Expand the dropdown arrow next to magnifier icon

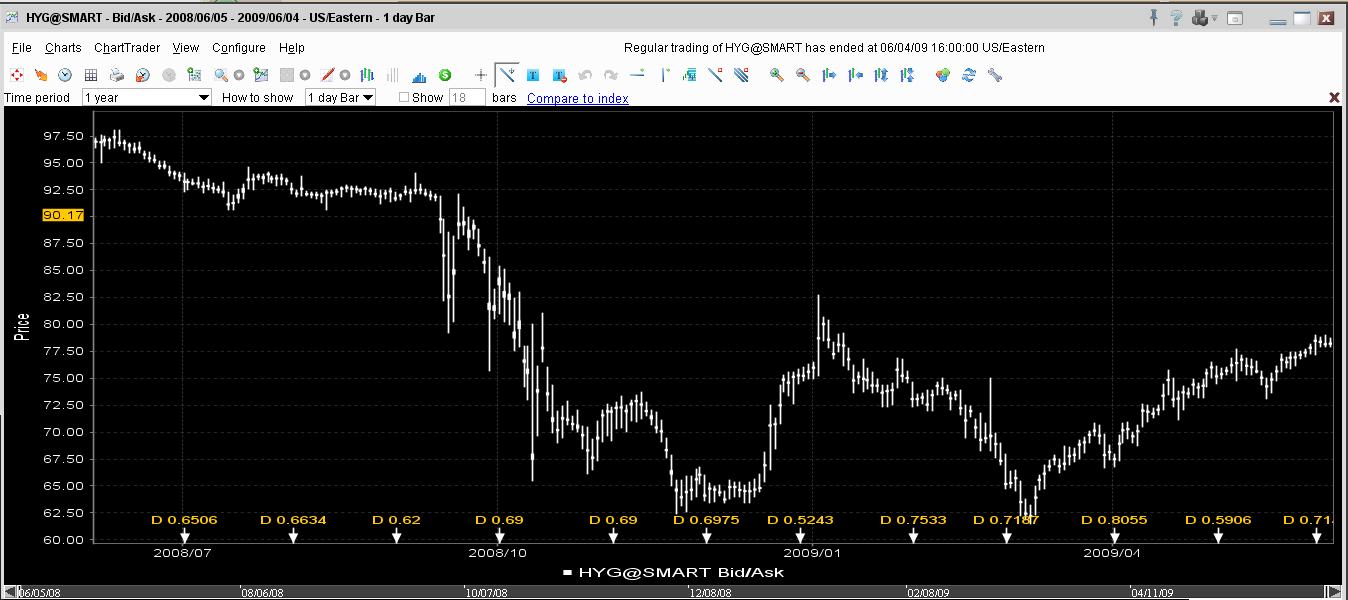point(239,75)
